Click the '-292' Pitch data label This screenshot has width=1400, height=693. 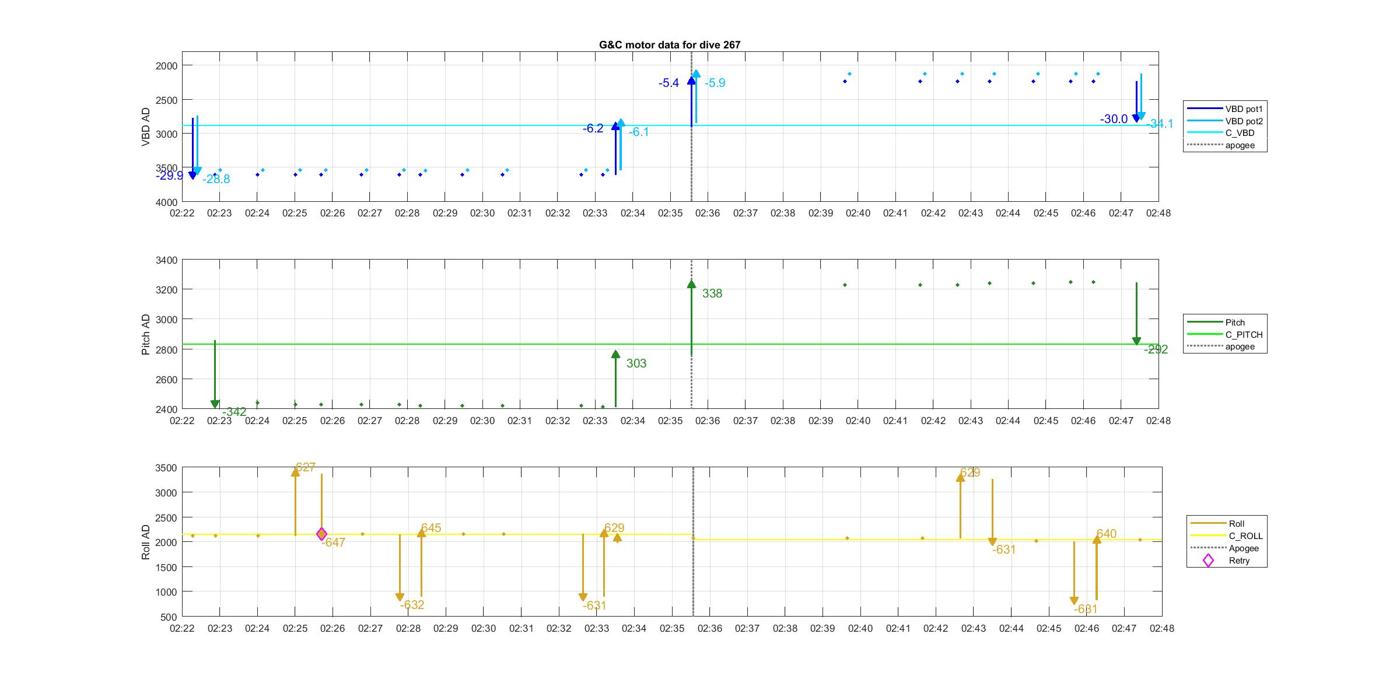pyautogui.click(x=1156, y=350)
